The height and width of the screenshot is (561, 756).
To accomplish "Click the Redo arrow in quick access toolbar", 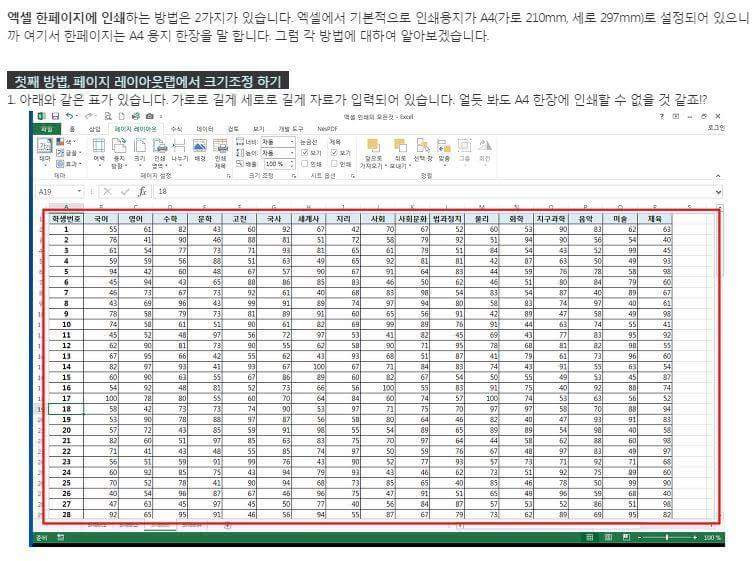I will pos(89,117).
